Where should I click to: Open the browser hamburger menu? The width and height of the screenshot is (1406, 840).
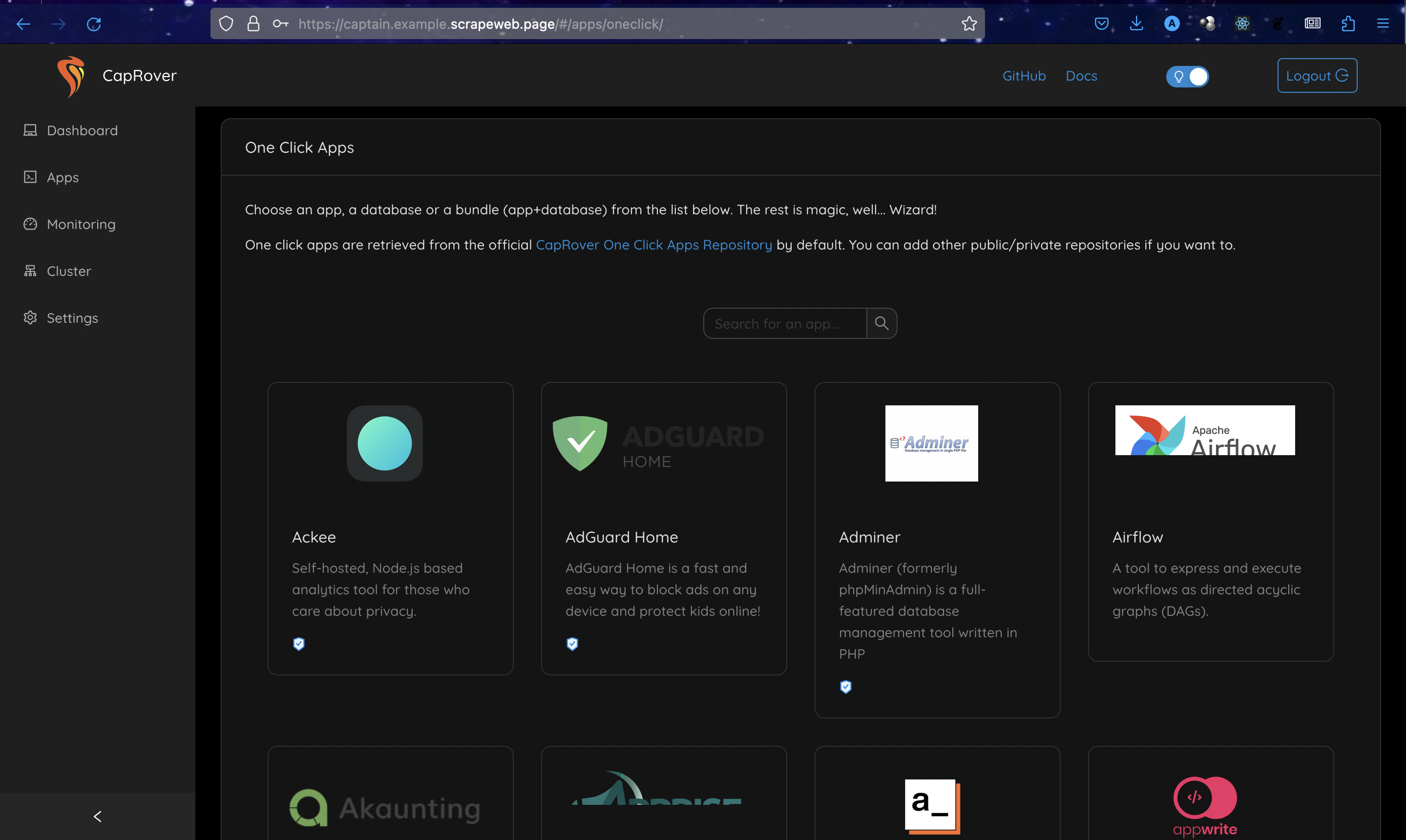[x=1382, y=24]
